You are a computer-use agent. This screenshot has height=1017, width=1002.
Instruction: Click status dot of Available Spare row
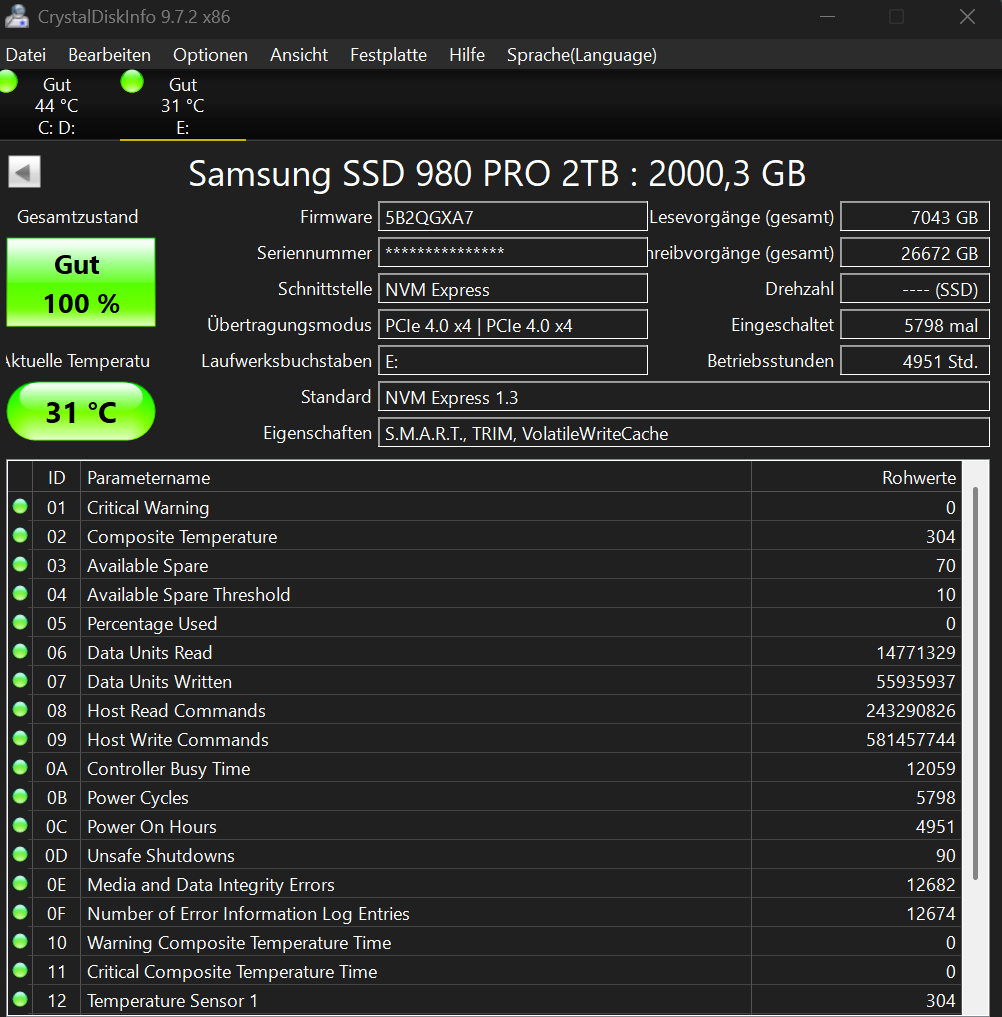pos(20,565)
